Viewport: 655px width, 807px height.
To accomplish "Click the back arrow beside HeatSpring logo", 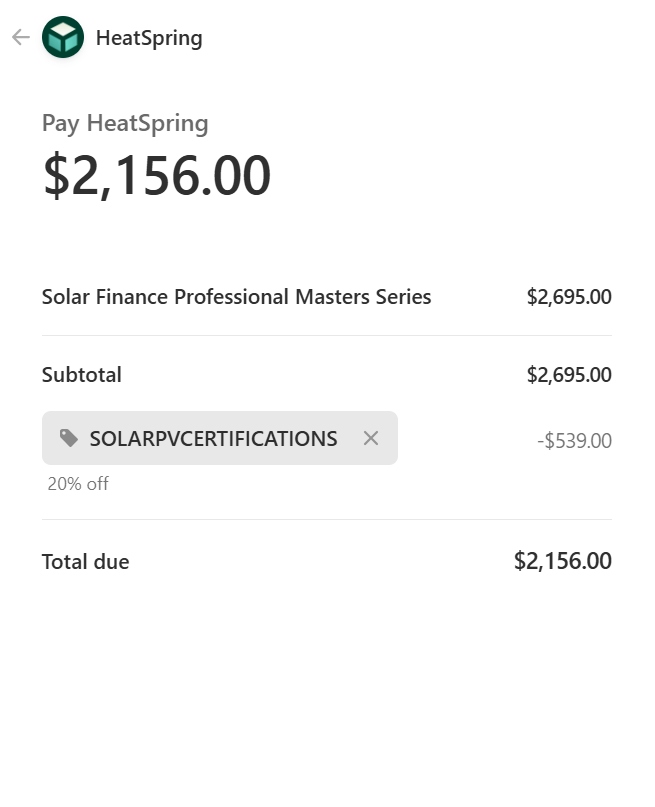I will pyautogui.click(x=21, y=38).
